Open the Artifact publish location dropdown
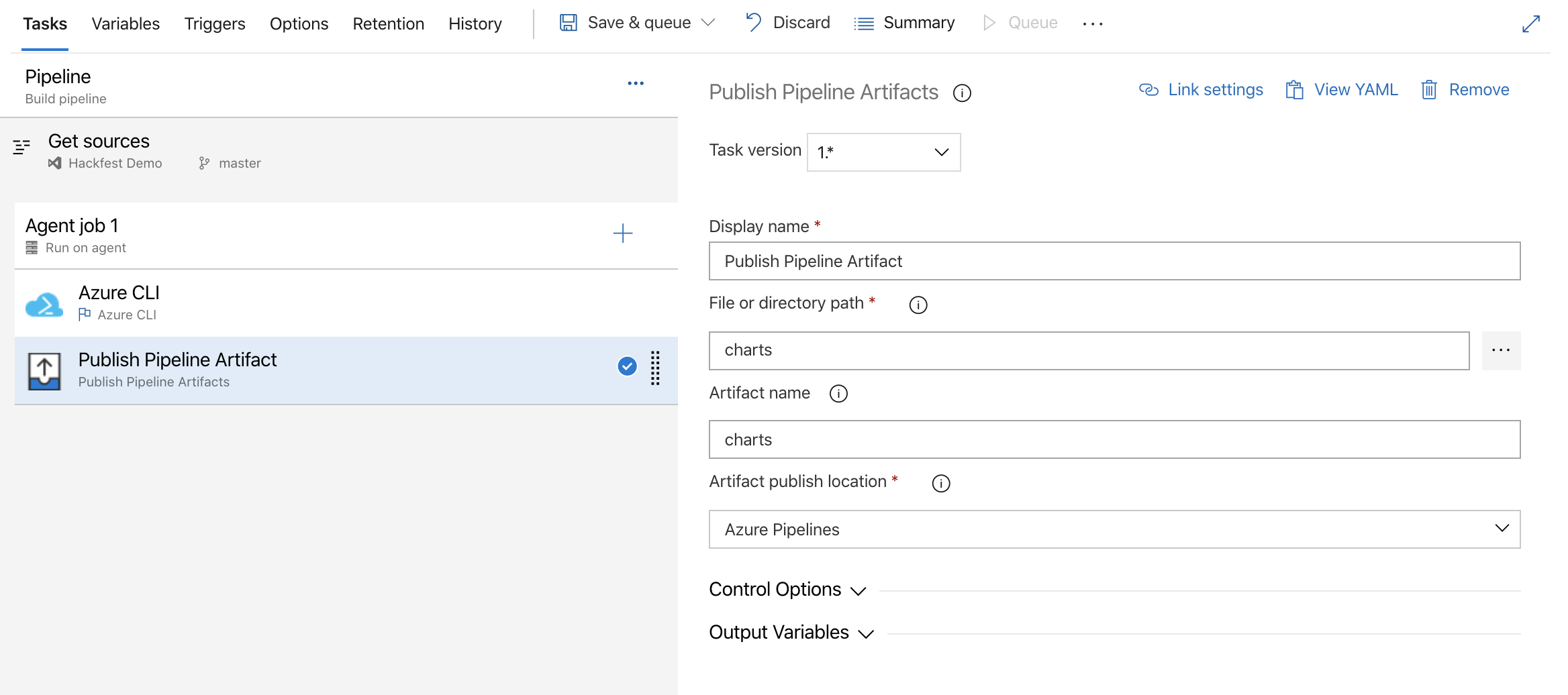This screenshot has width=1568, height=695. 1114,529
